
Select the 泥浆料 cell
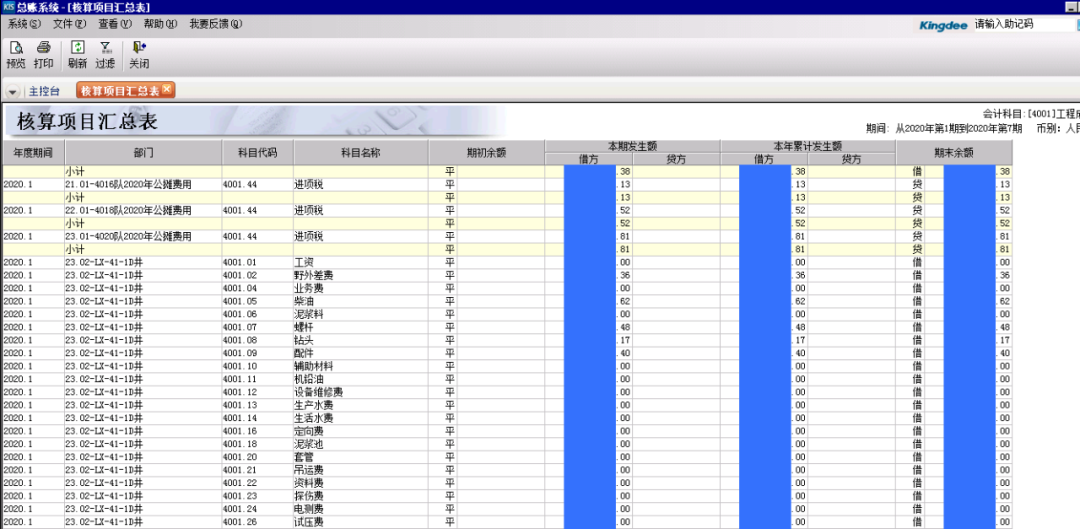(x=361, y=314)
